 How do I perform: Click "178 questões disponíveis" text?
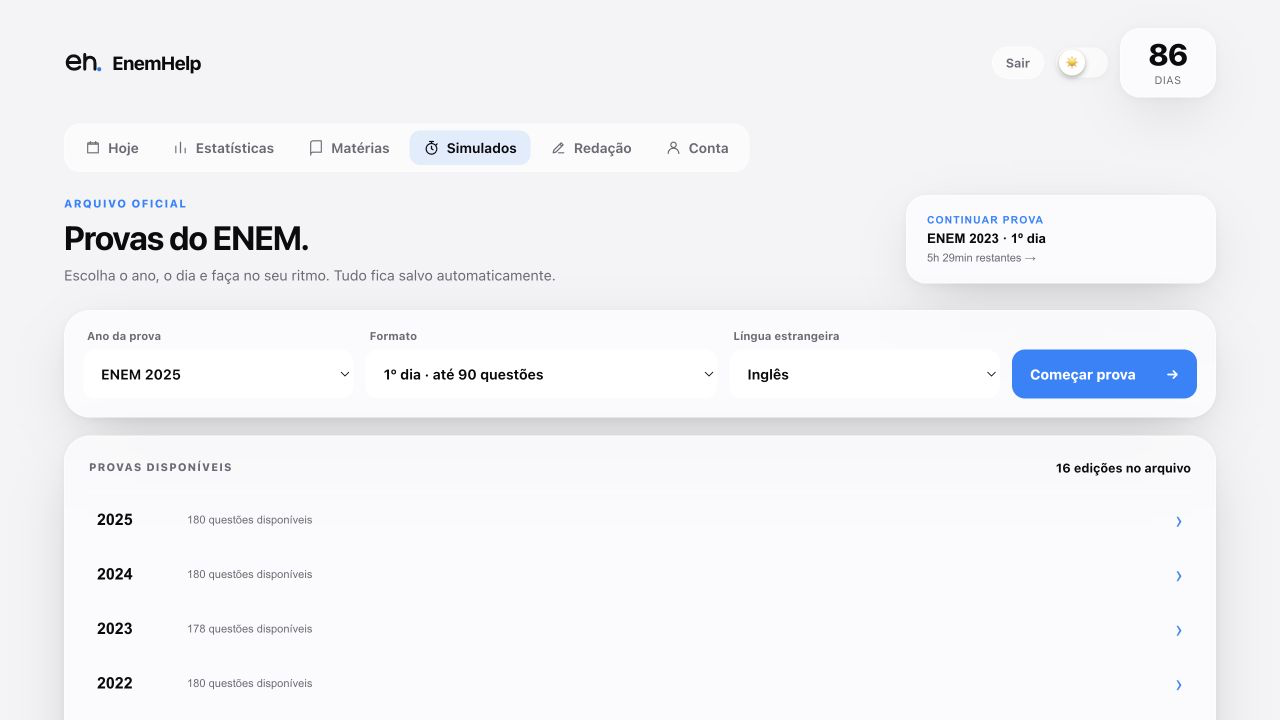click(250, 629)
